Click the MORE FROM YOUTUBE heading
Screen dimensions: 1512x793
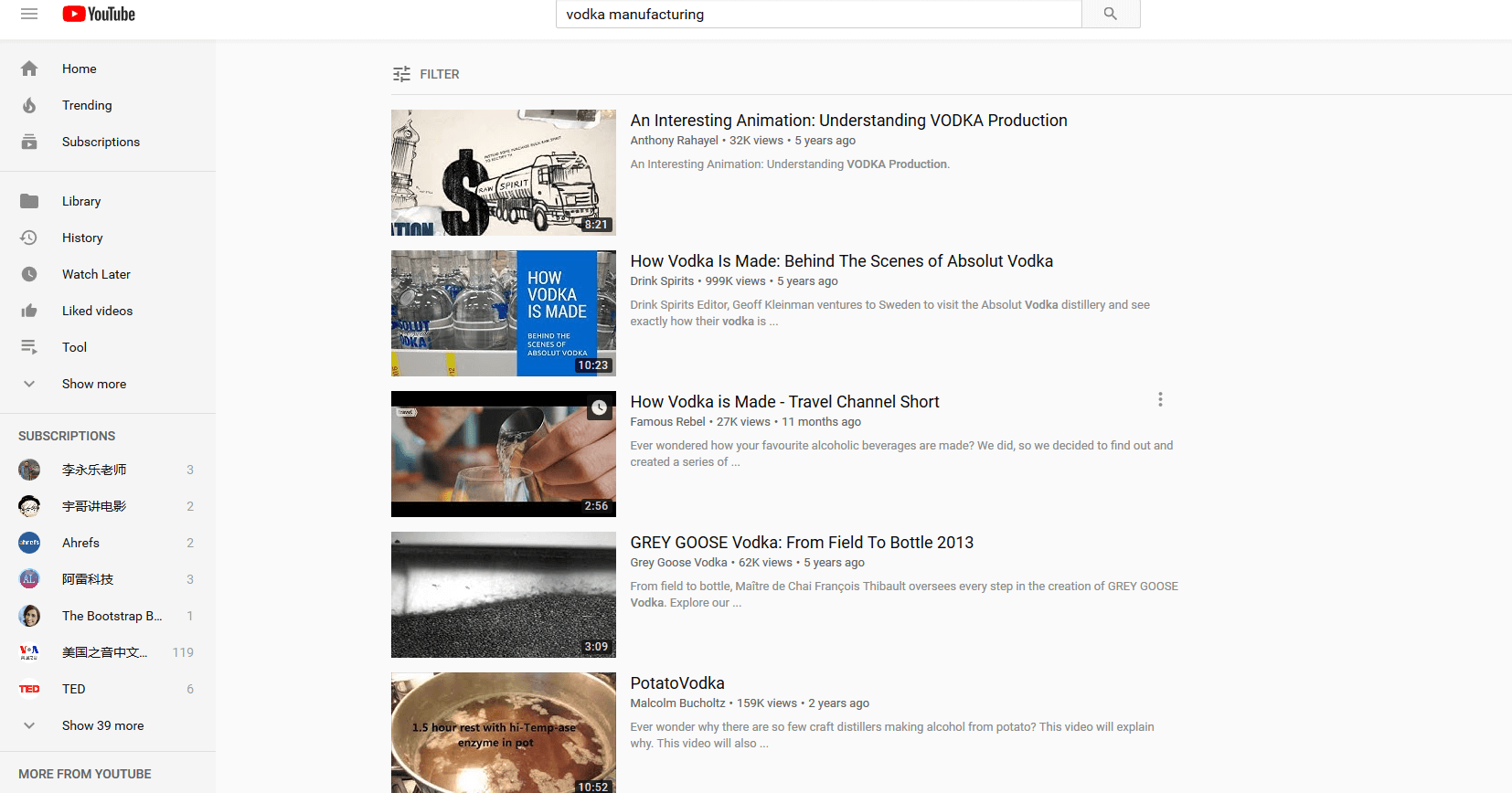(85, 774)
